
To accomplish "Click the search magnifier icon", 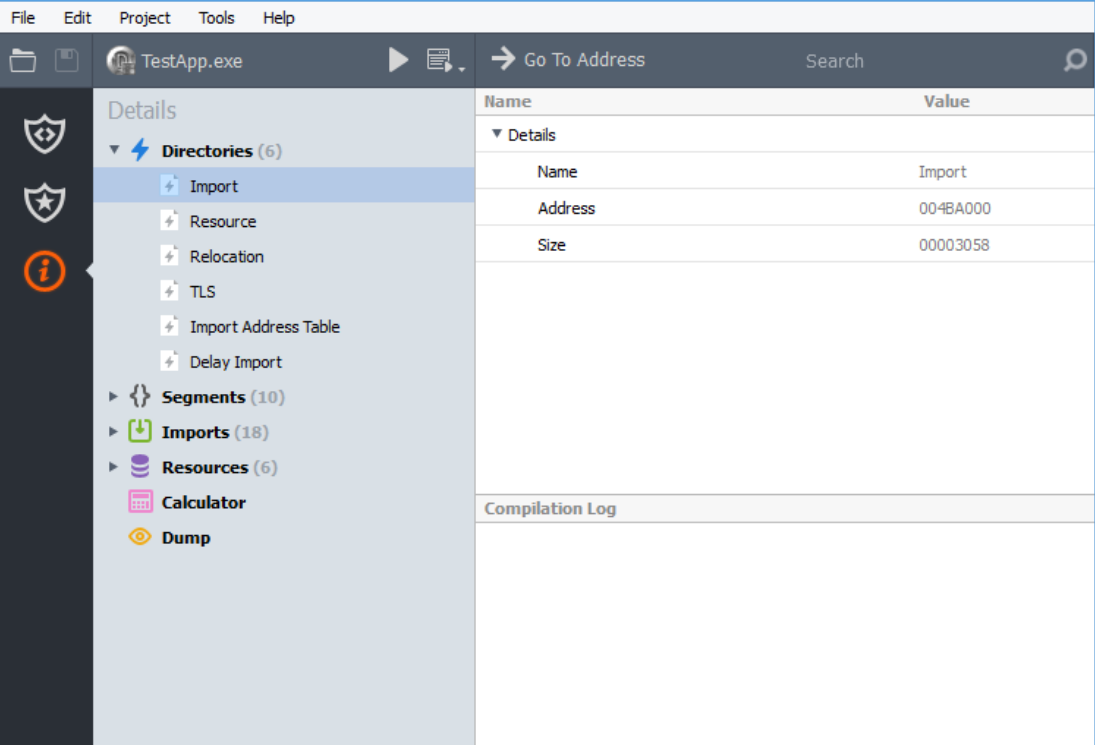I will click(1075, 60).
